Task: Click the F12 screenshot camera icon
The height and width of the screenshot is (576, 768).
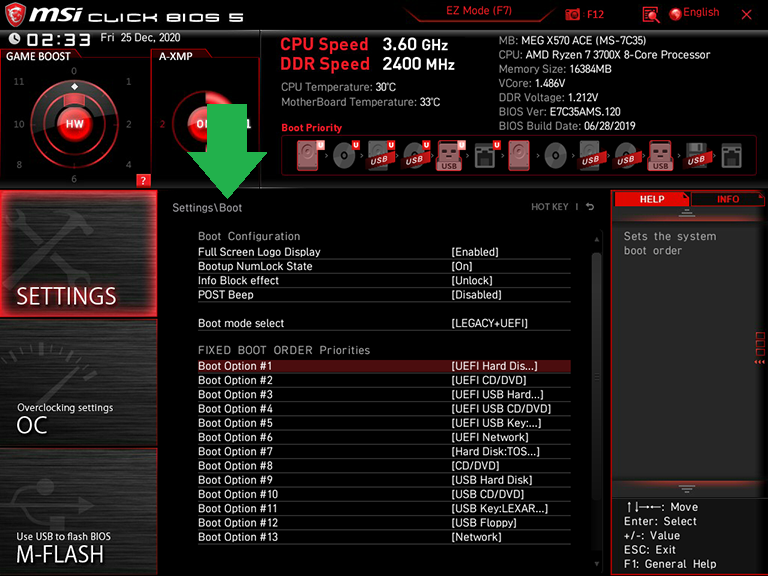Action: [572, 14]
